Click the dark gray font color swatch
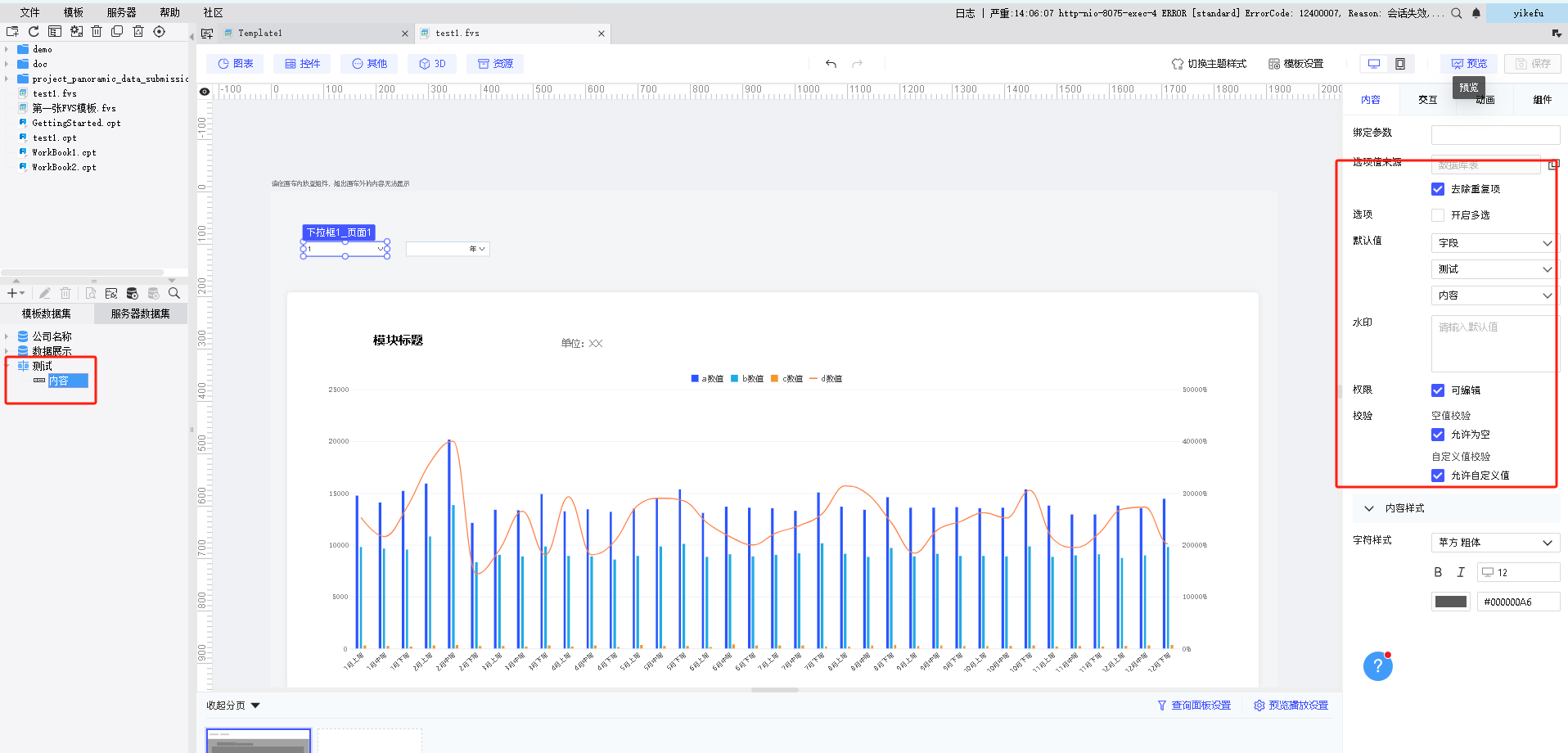 1451,602
